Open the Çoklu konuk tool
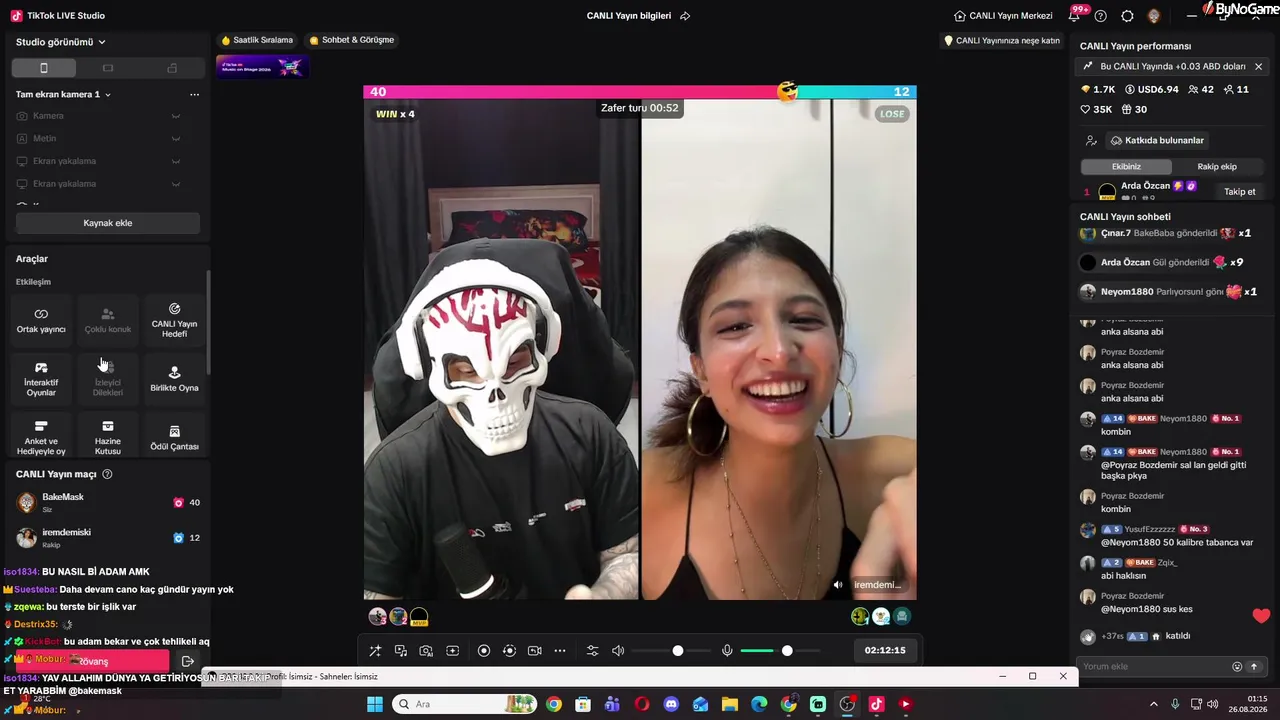The height and width of the screenshot is (720, 1280). tap(108, 320)
